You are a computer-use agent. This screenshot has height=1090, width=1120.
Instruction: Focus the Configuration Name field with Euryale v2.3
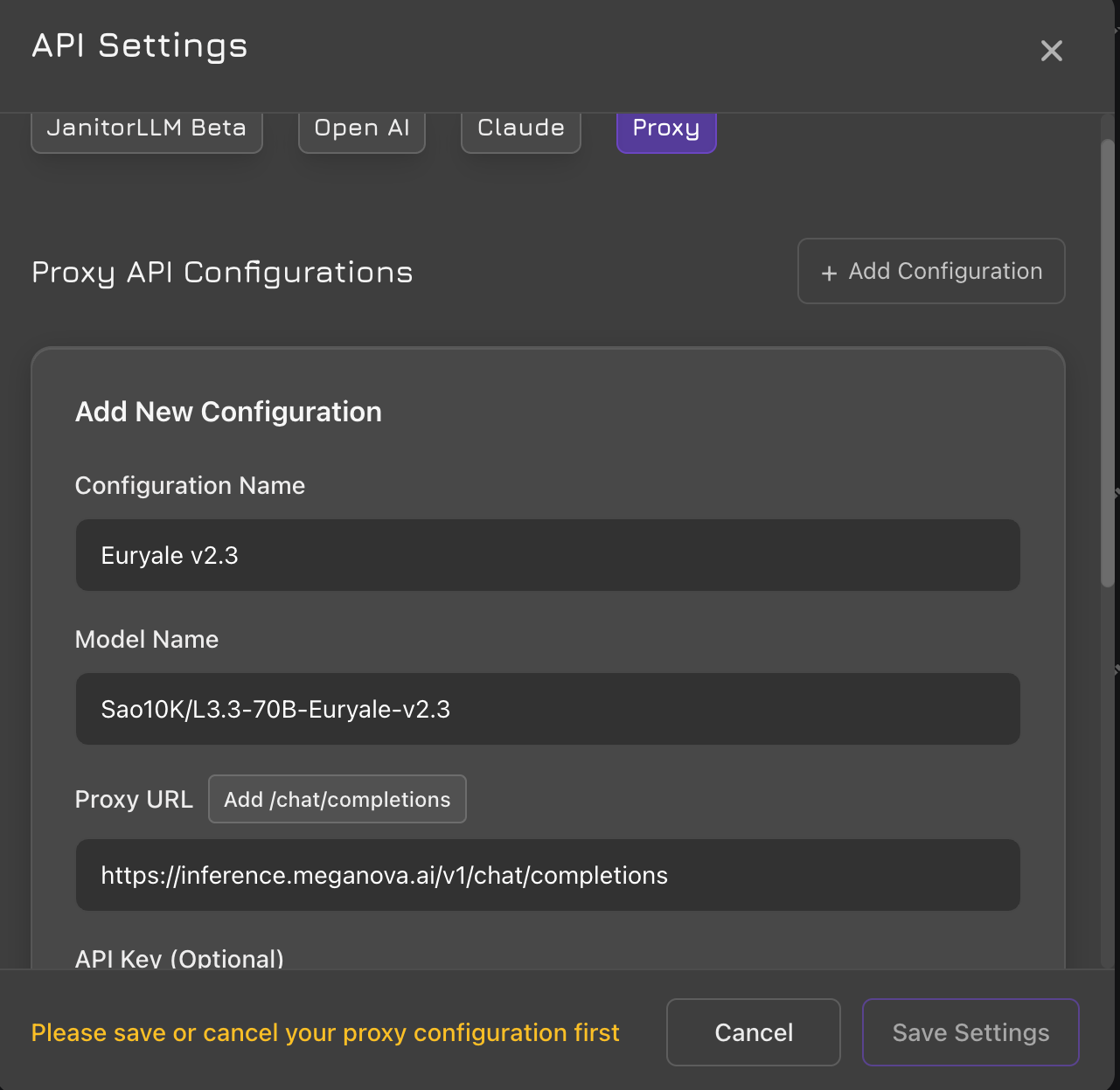(547, 555)
